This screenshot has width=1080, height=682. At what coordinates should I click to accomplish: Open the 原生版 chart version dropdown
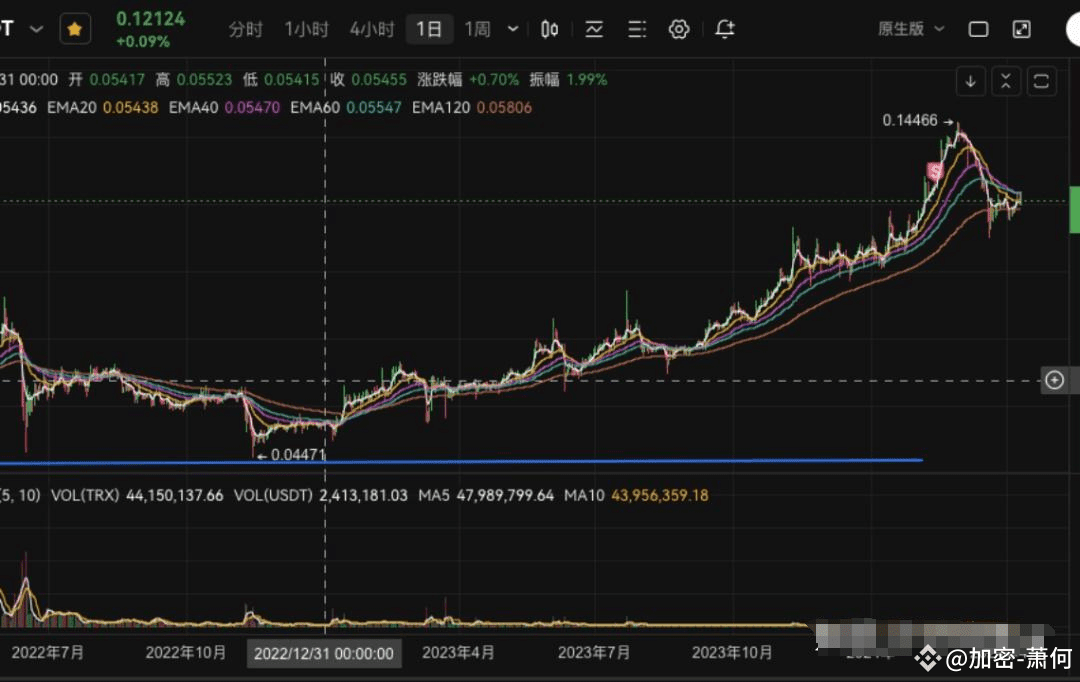pos(911,29)
